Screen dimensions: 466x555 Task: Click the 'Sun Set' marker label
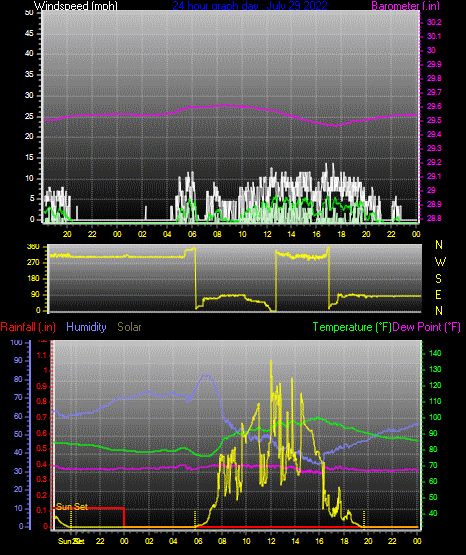[x=72, y=507]
